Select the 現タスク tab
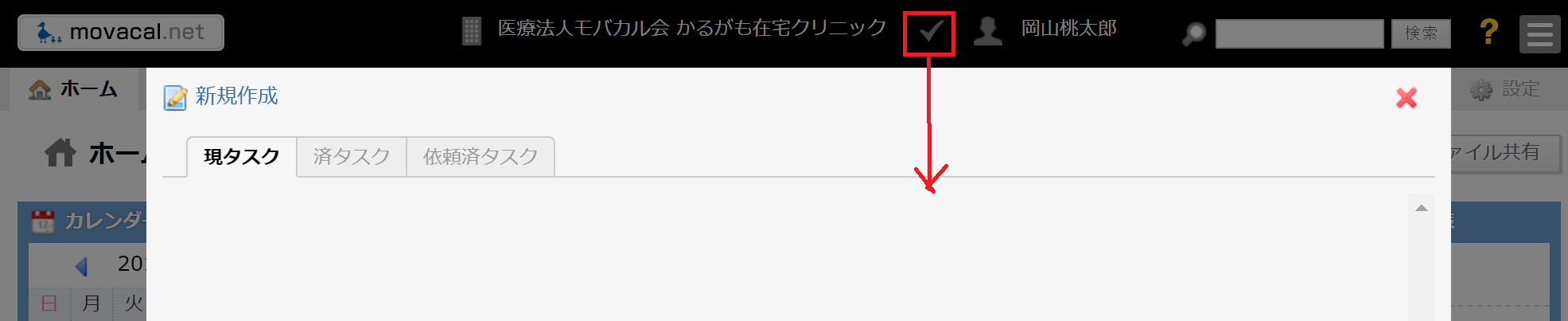This screenshot has width=1568, height=321. click(242, 157)
